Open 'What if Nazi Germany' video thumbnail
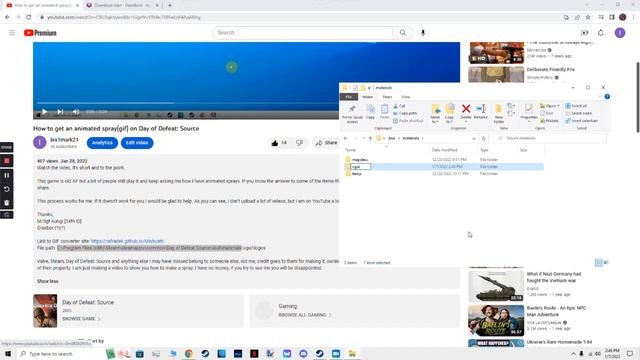The image size is (640, 360). tap(496, 286)
